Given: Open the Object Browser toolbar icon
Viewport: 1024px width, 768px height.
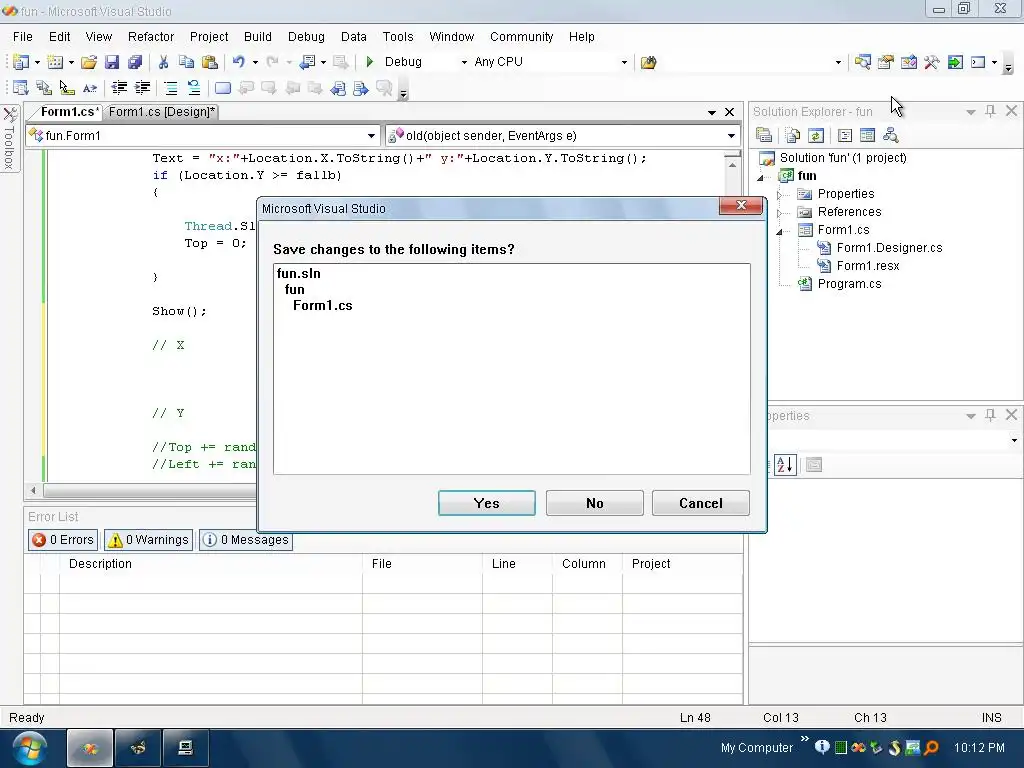Looking at the screenshot, I should (908, 62).
